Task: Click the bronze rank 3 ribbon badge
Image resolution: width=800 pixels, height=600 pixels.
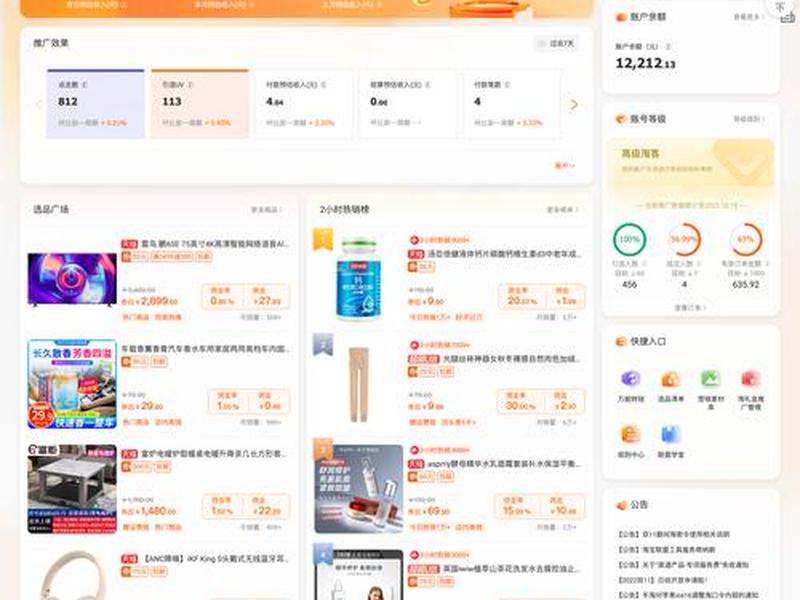Action: pyautogui.click(x=322, y=449)
